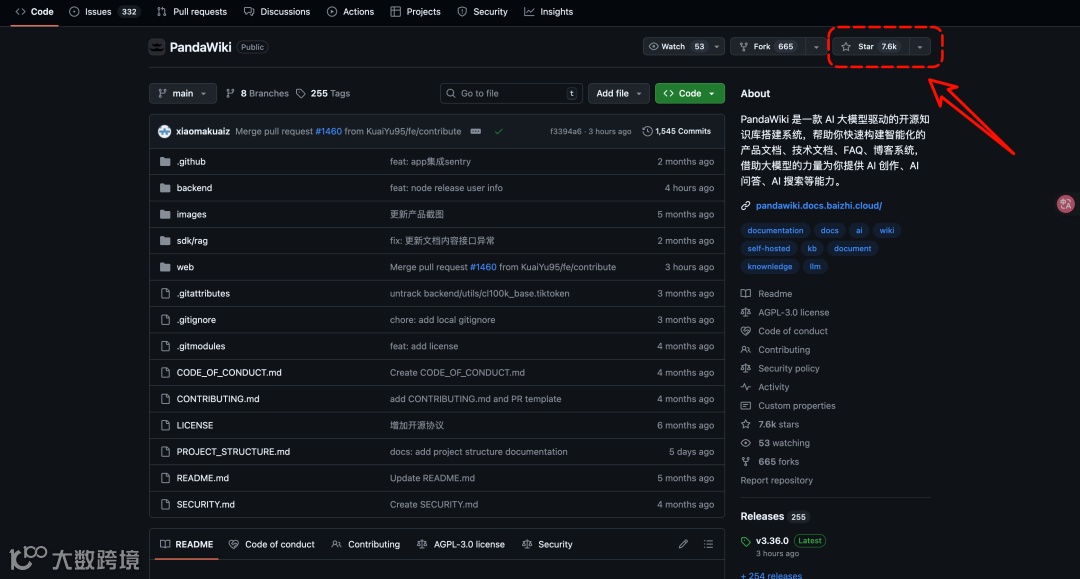Screen dimensions: 1080x579
Task: Click the translate extension floating icon
Action: click(x=1066, y=204)
